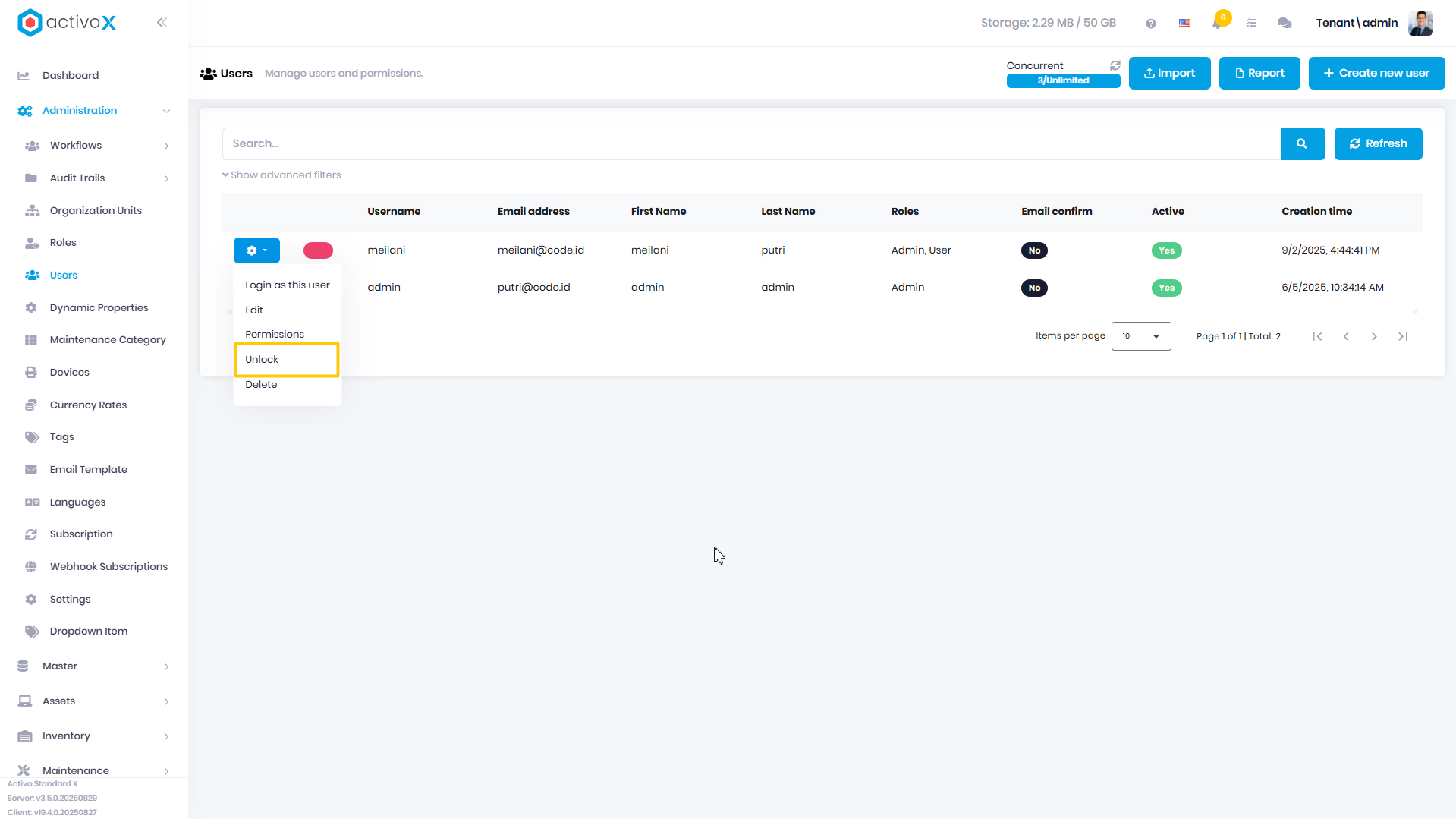Open the Devices page

pos(70,373)
